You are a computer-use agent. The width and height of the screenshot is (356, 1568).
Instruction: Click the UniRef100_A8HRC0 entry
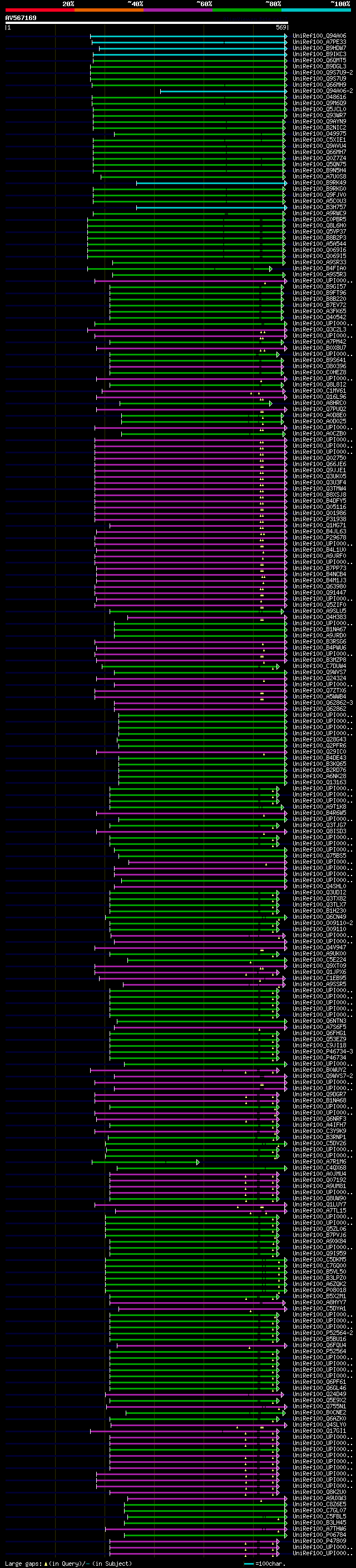click(x=319, y=403)
